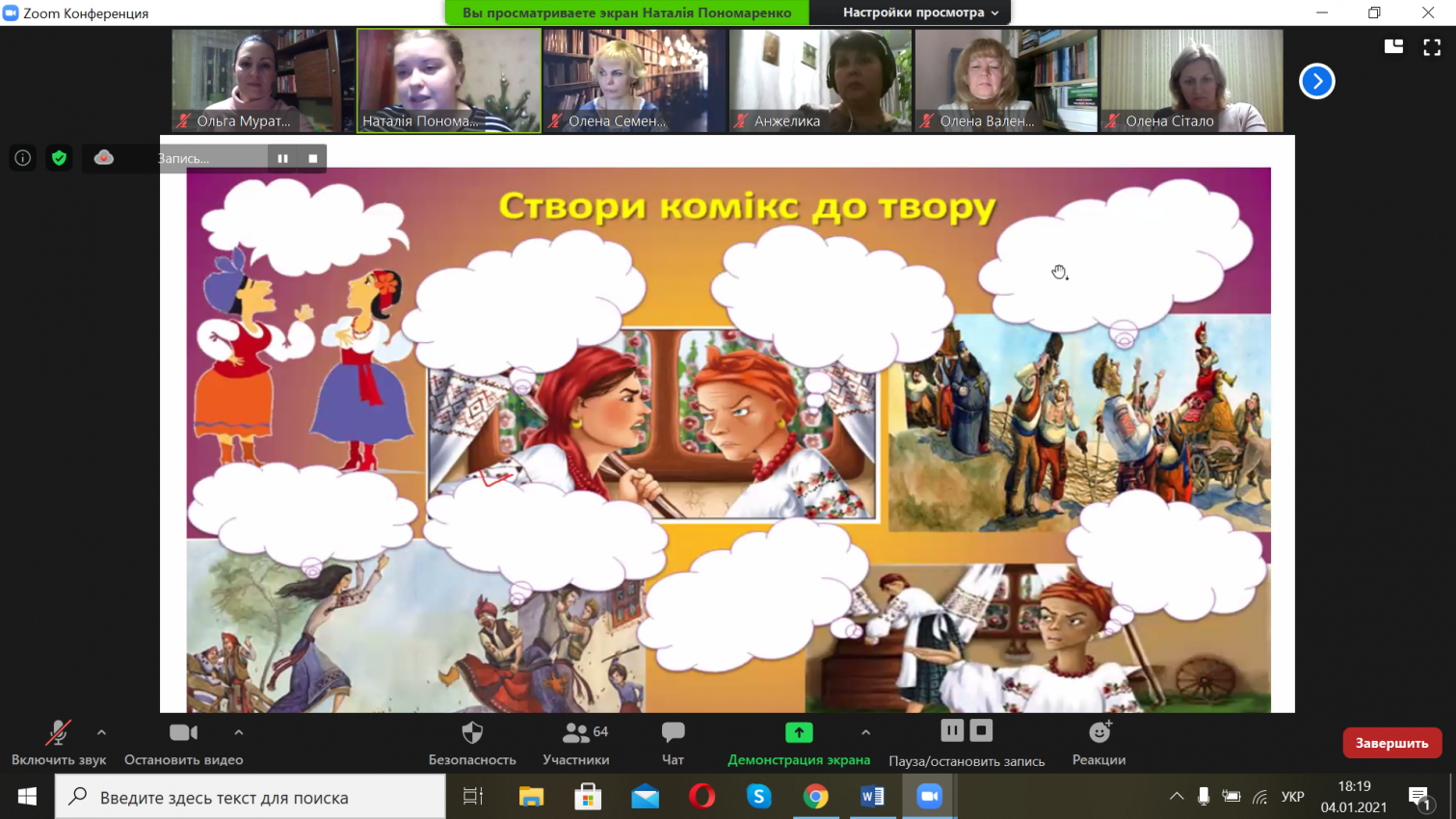Image resolution: width=1456 pixels, height=819 pixels.
Task: Open Google Chrome from taskbar
Action: [815, 797]
